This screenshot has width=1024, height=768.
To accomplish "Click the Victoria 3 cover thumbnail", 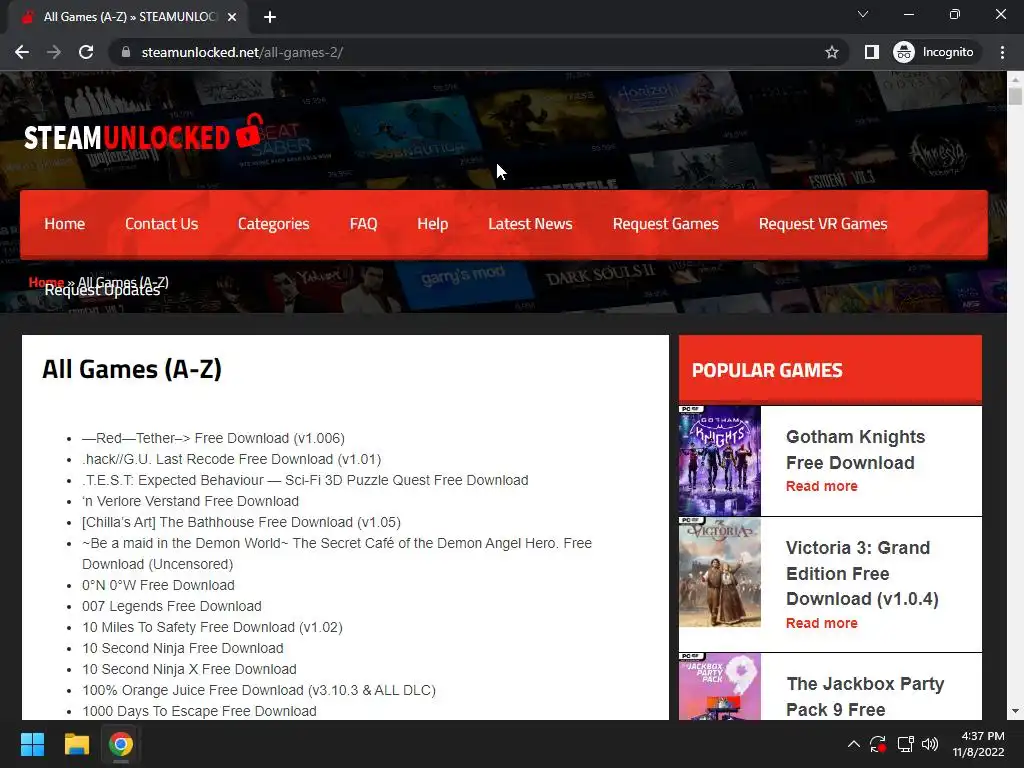I will (720, 572).
